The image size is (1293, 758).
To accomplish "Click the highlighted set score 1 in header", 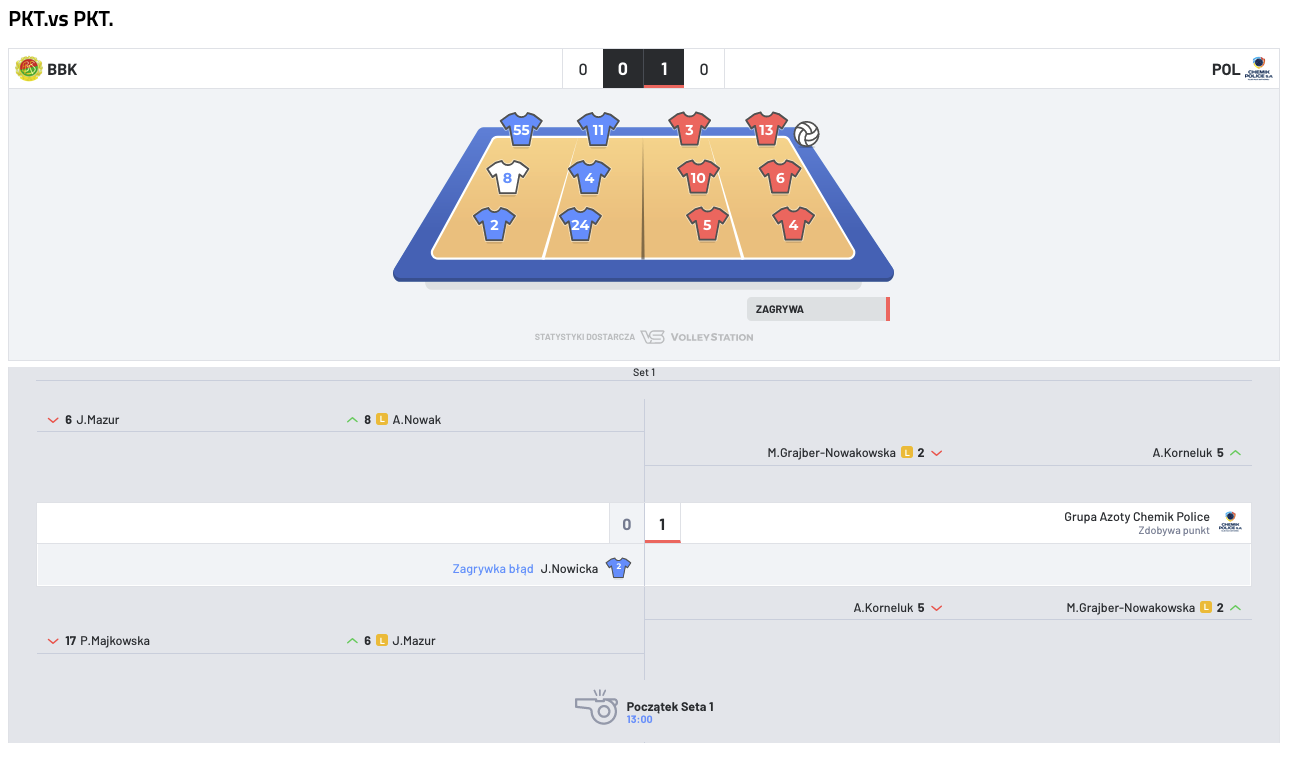I will [664, 69].
